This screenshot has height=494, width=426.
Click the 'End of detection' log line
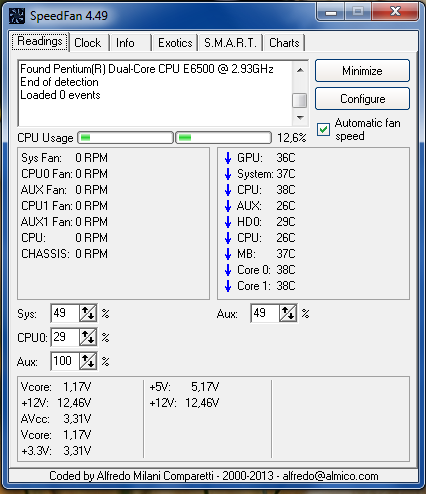click(59, 82)
